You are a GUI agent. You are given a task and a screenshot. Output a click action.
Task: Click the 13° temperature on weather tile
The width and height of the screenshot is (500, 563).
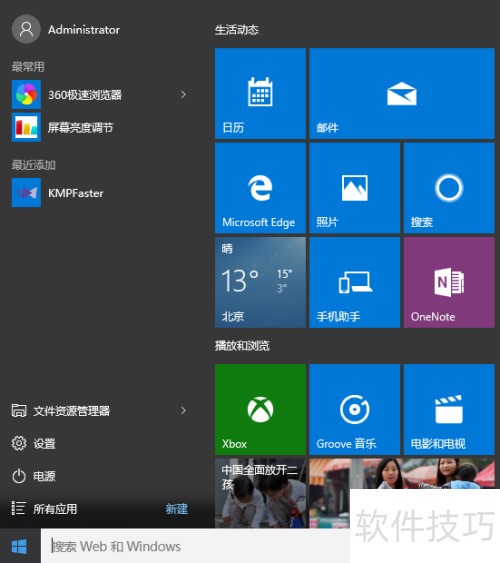tap(240, 280)
